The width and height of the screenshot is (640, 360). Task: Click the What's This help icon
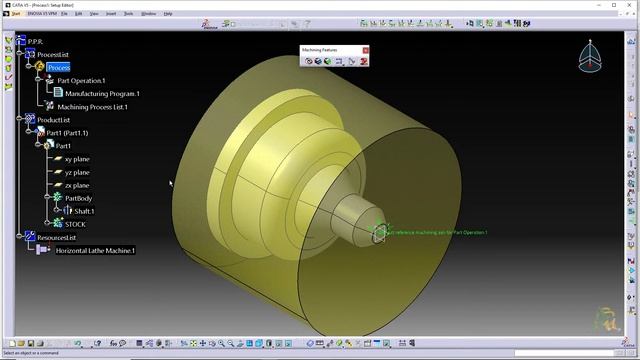(x=98, y=344)
